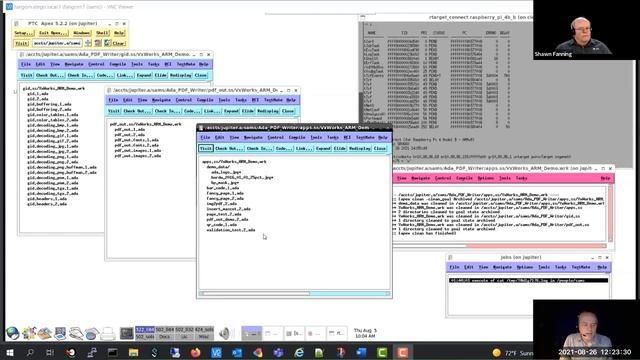Open the Windows menu in PTC Apex
This screenshot has width=640, height=360.
coord(82,33)
